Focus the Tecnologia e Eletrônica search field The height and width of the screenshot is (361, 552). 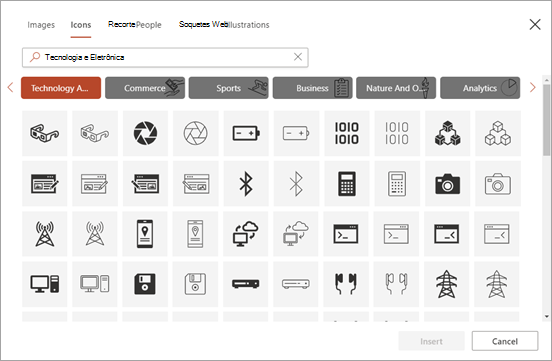[x=165, y=57]
